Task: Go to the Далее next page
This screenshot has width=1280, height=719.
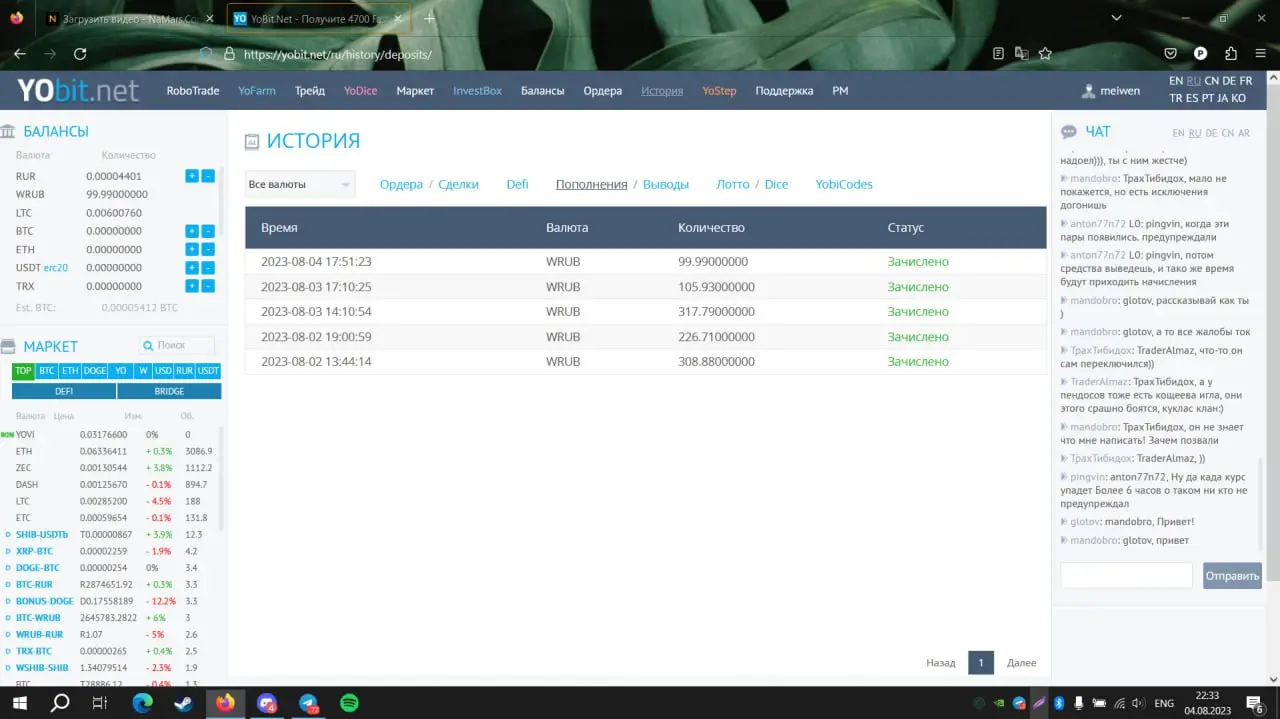Action: click(x=1022, y=663)
